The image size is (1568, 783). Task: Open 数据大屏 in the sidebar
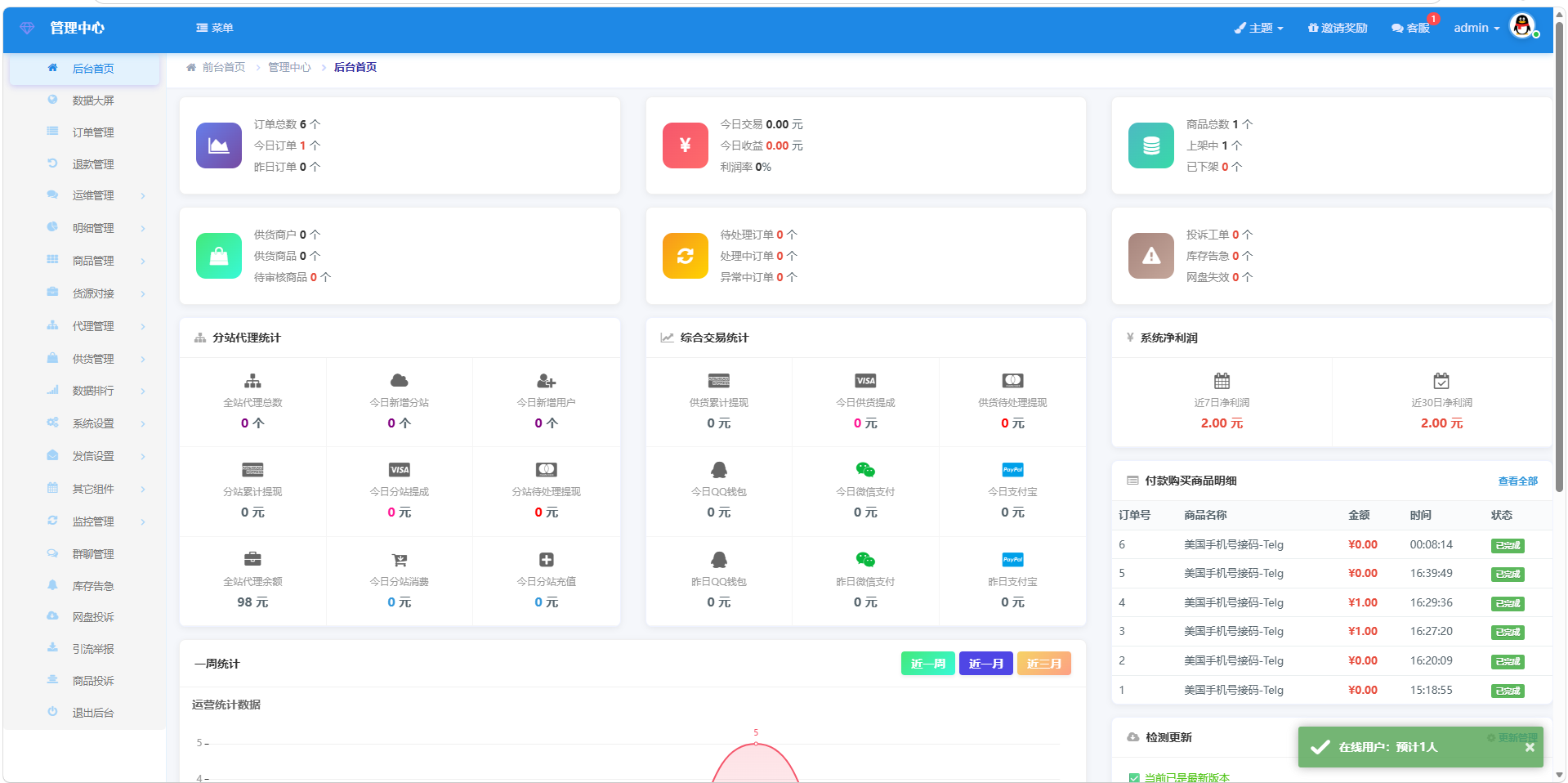tap(84, 101)
